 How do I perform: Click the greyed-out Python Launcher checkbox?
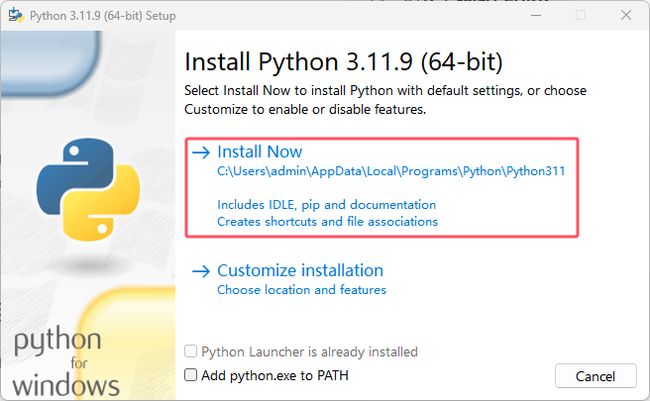[x=191, y=351]
